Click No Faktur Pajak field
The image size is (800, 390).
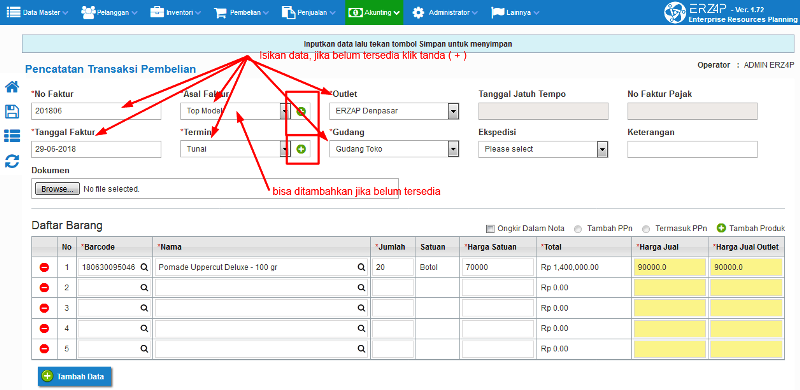(692, 111)
